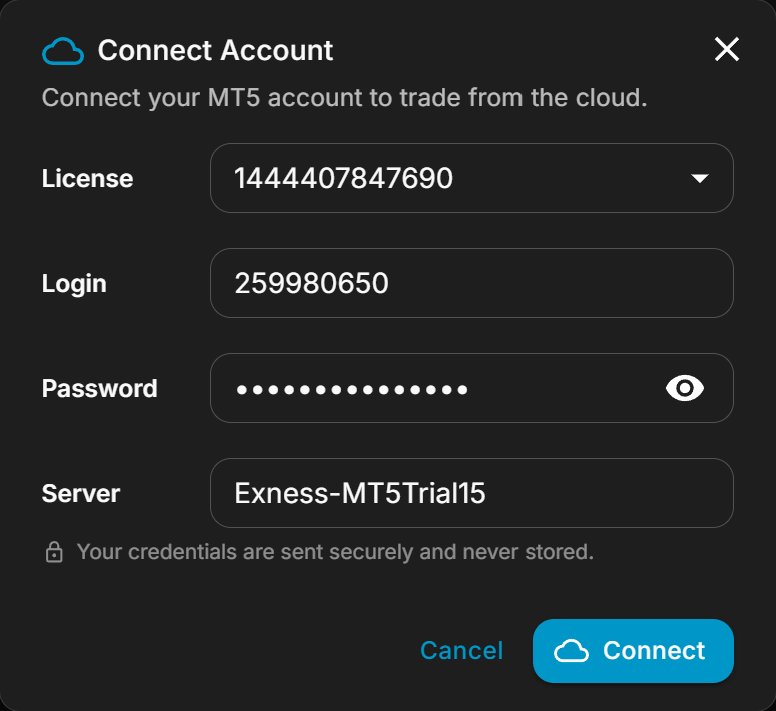Screen dimensions: 776x711
Task: Click the License field label
Action: 87,179
